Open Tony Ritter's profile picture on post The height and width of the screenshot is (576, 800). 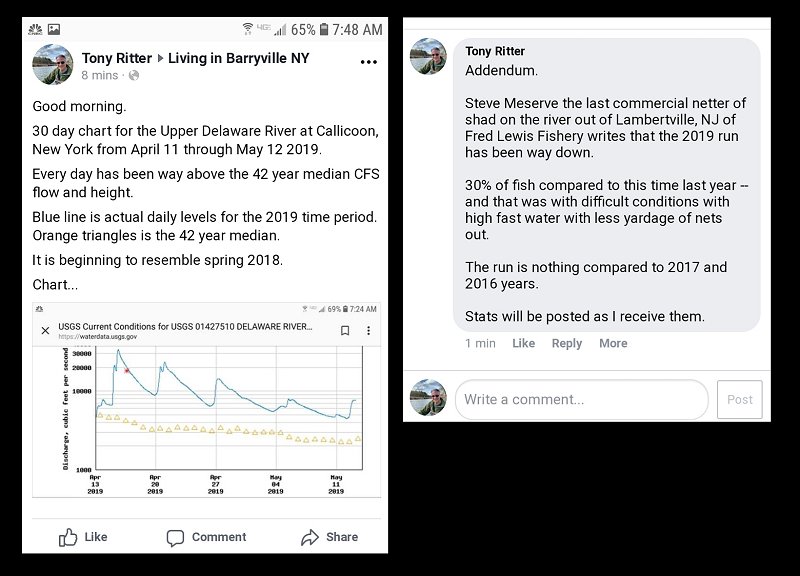click(53, 65)
